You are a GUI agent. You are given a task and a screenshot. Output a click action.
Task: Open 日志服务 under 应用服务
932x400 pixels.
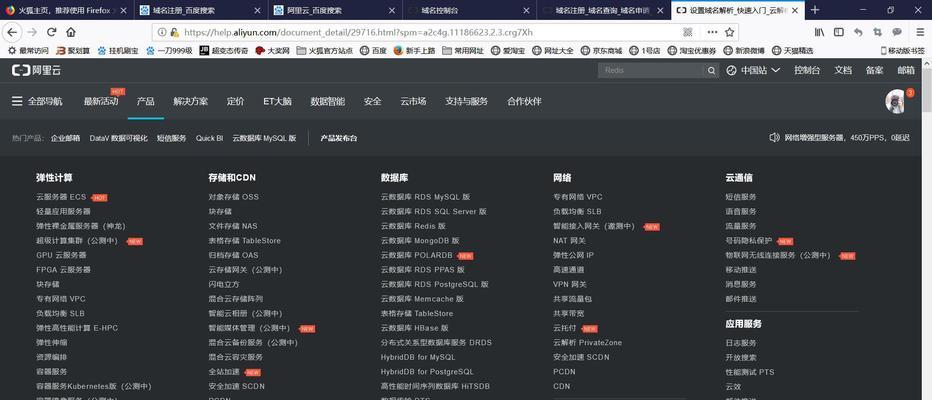coord(741,343)
